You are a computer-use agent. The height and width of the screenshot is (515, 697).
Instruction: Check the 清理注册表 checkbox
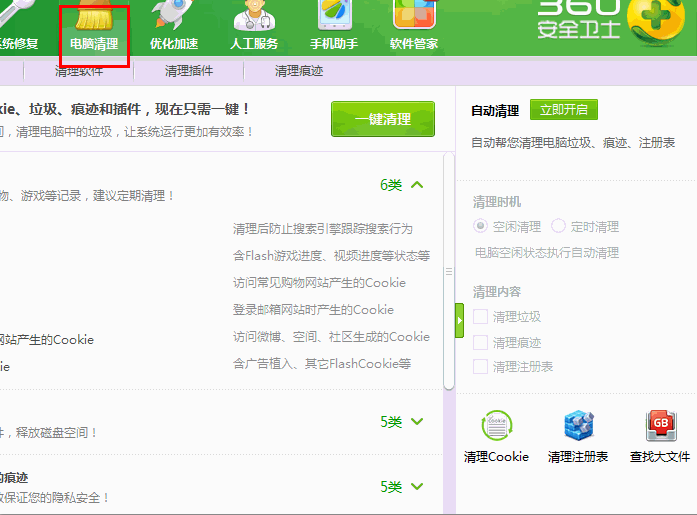click(x=481, y=367)
